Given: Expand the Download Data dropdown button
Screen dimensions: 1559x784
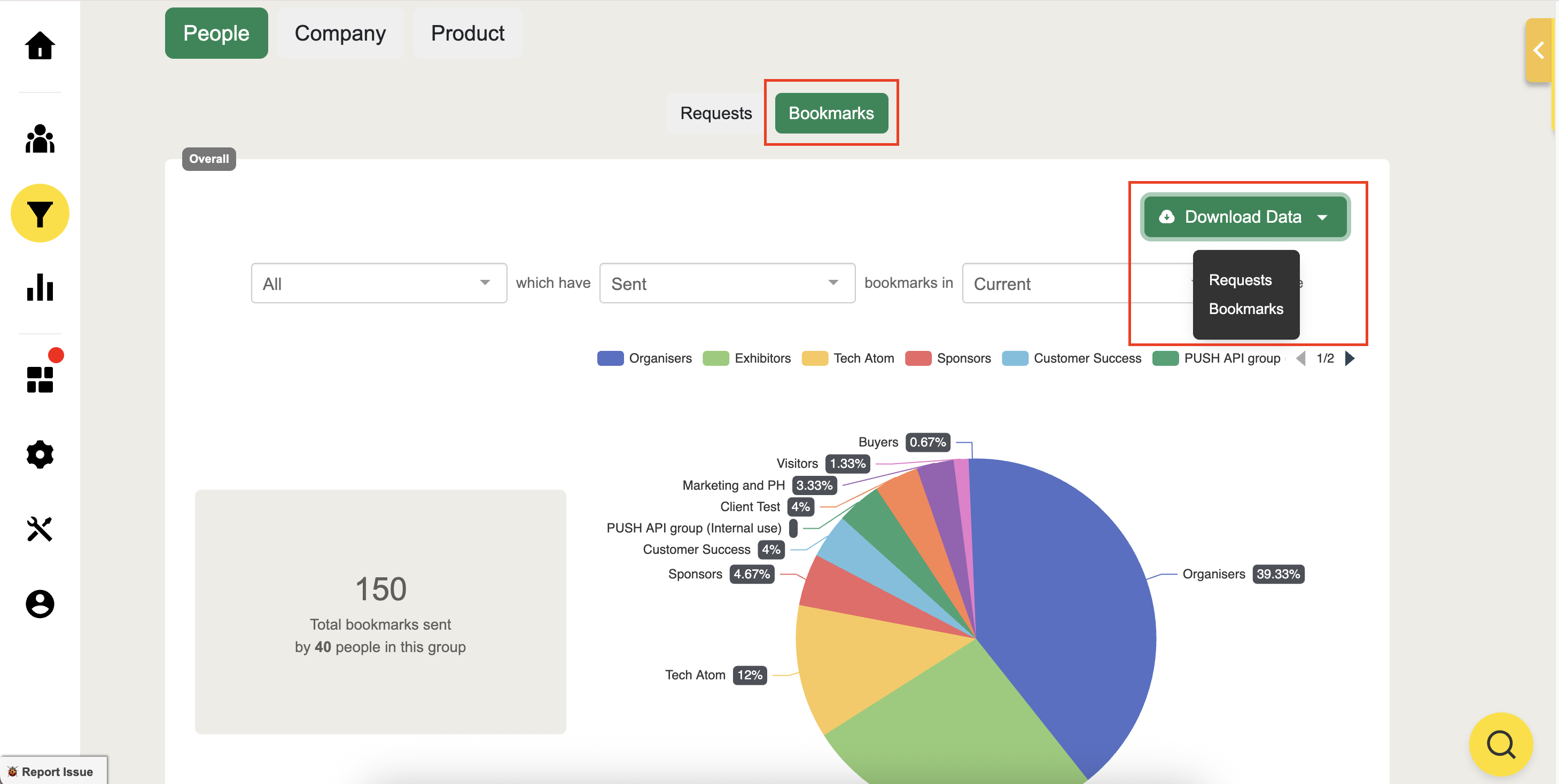Looking at the screenshot, I should click(1244, 217).
